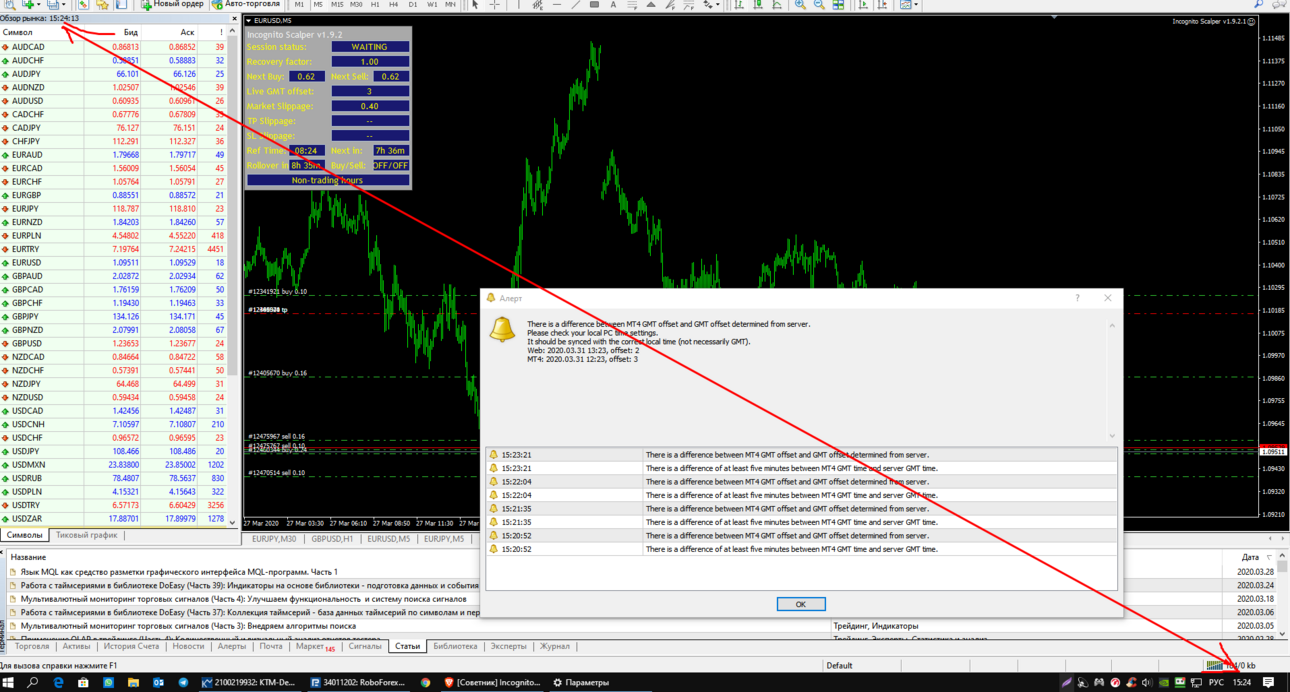
Task: Open the Символы tab
Action: click(25, 536)
